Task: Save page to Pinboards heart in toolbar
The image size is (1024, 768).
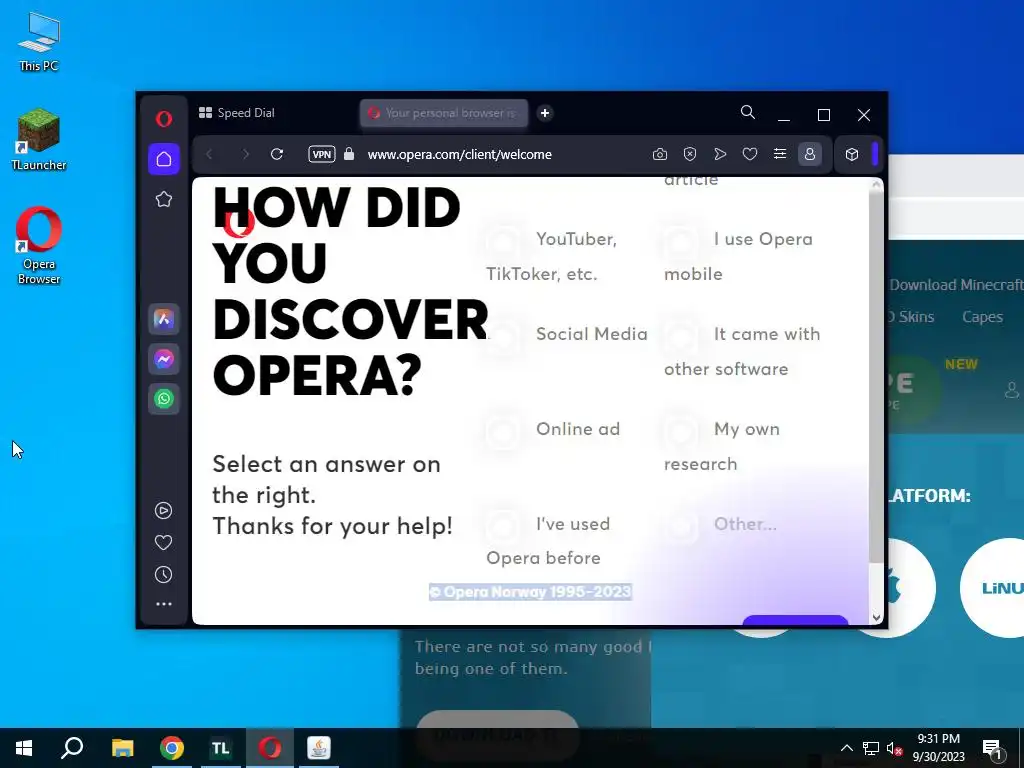Action: point(750,155)
